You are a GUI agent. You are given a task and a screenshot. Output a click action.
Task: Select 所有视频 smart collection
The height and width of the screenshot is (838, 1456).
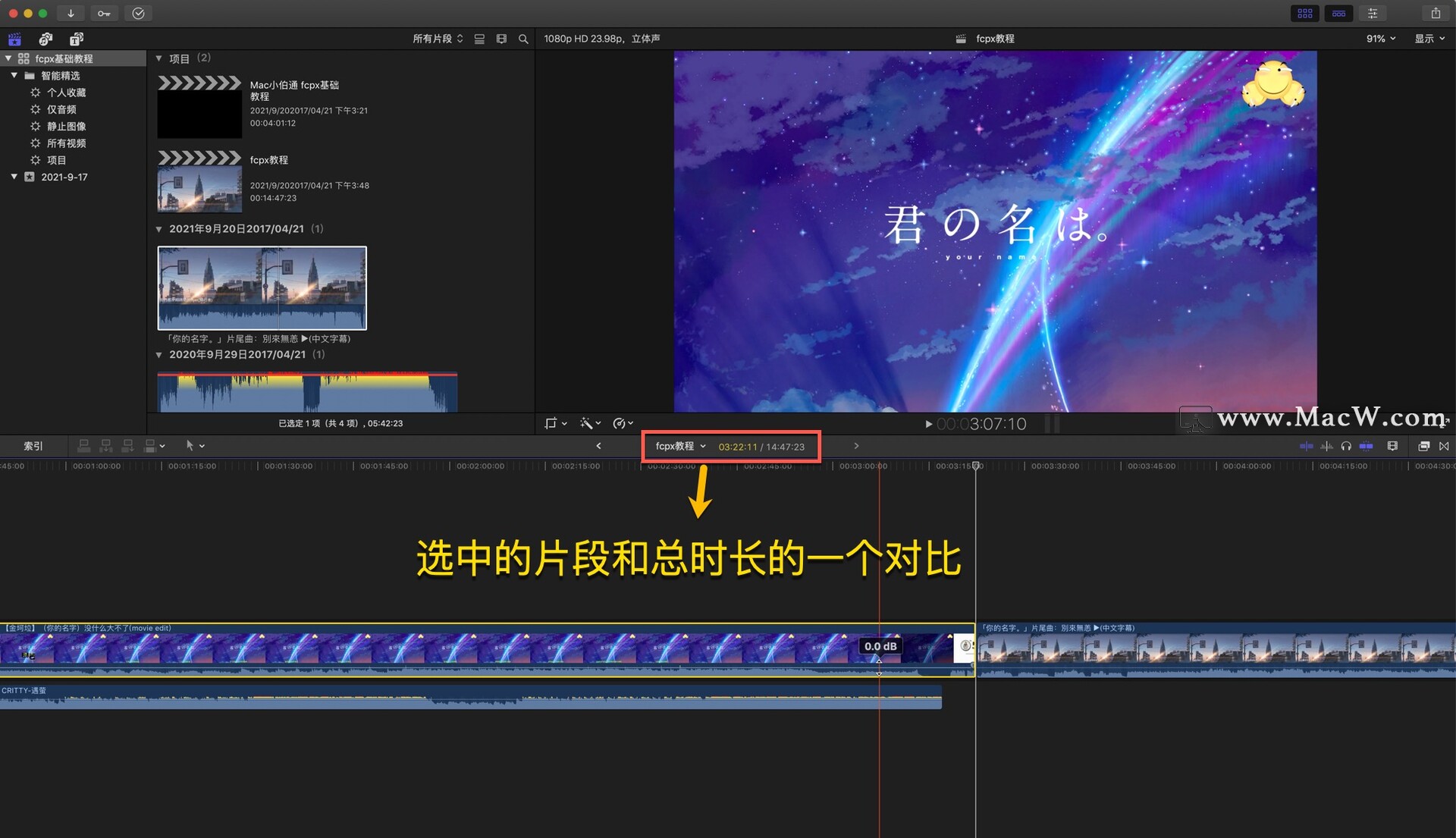pyautogui.click(x=66, y=143)
